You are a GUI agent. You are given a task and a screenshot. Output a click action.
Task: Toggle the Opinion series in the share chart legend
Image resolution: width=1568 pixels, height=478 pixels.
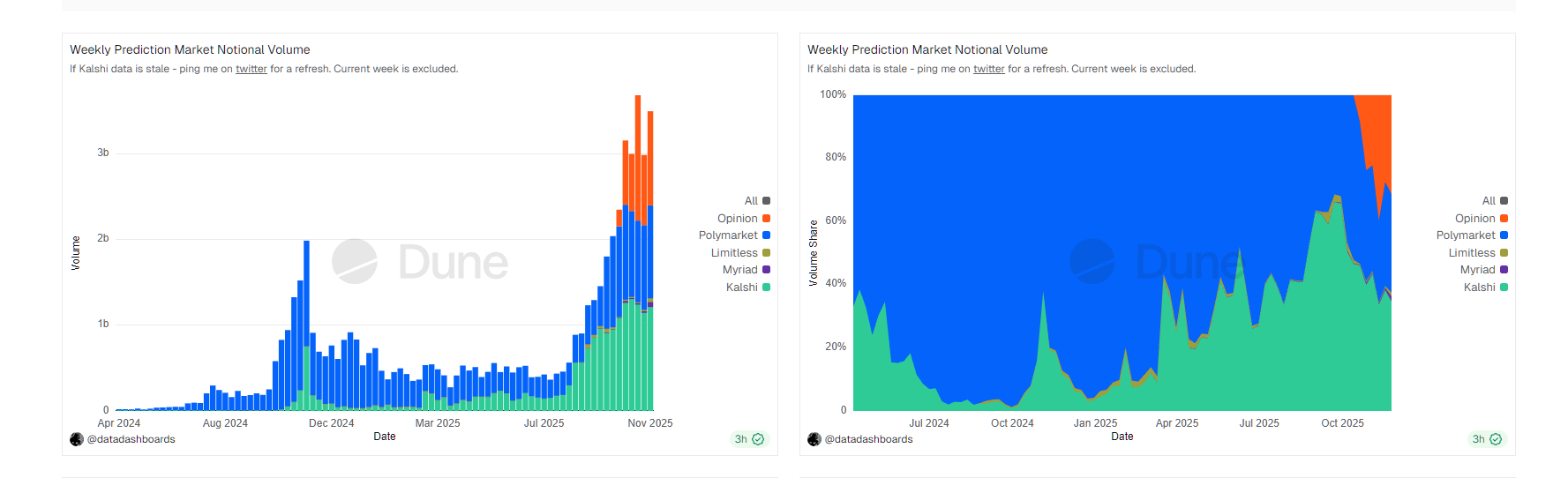click(1474, 219)
